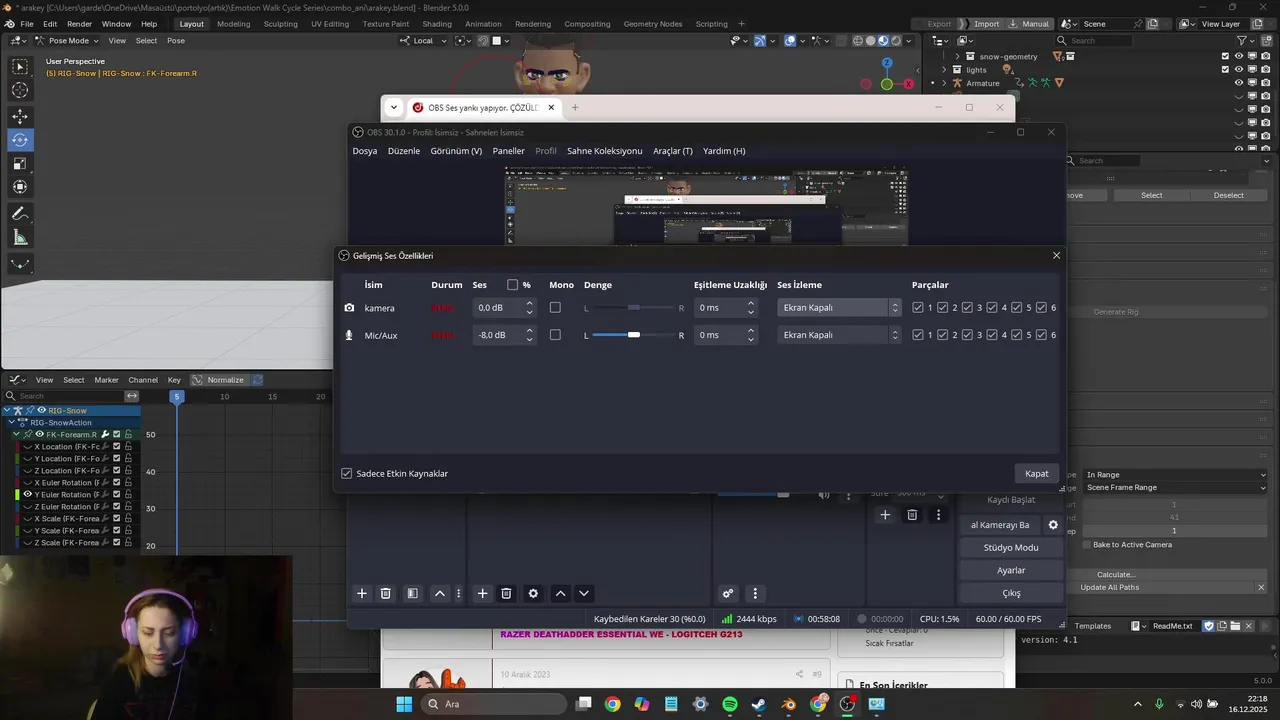The height and width of the screenshot is (720, 1280).
Task: Toggle channel filter arrows beside graph search
Action: coord(132,396)
